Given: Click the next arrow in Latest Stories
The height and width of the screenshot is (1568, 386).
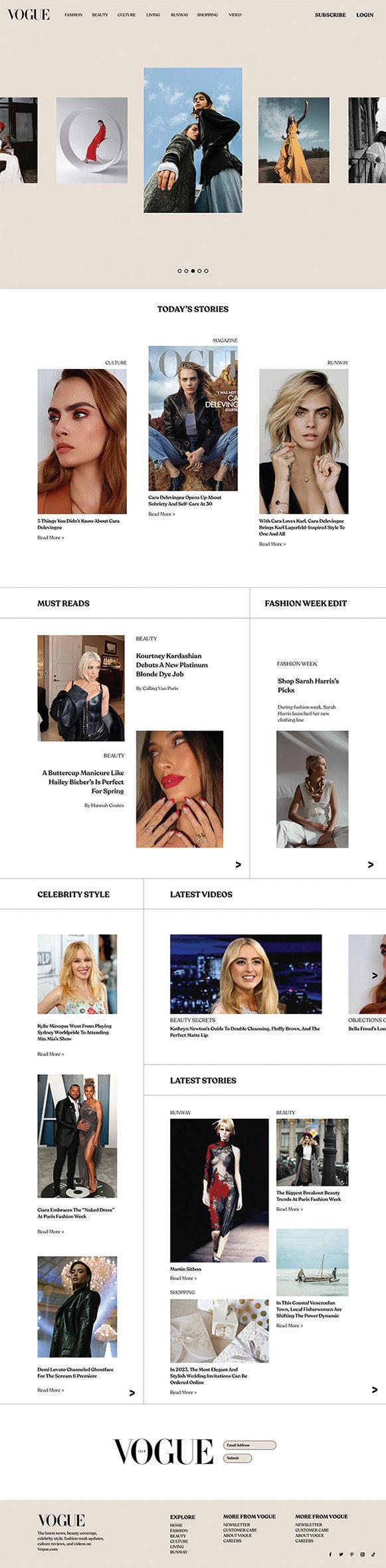Looking at the screenshot, I should (x=375, y=1390).
